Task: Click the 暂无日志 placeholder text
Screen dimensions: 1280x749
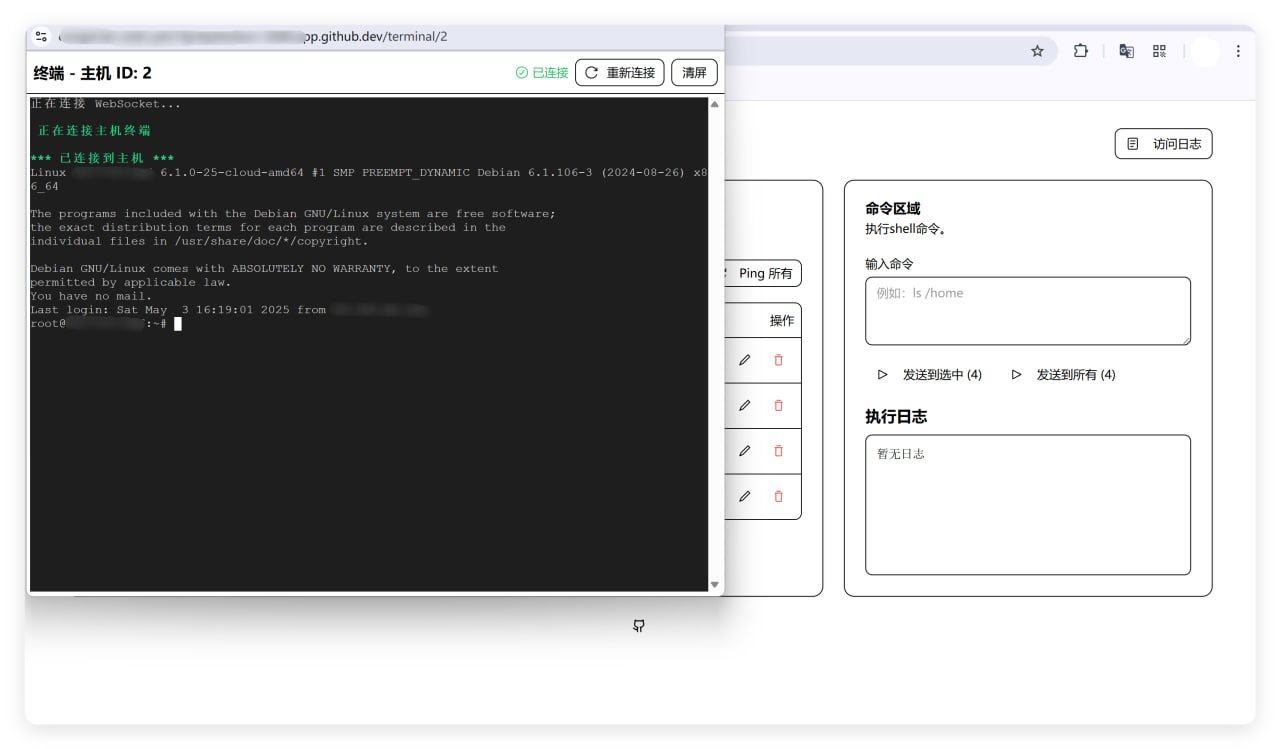Action: click(901, 454)
